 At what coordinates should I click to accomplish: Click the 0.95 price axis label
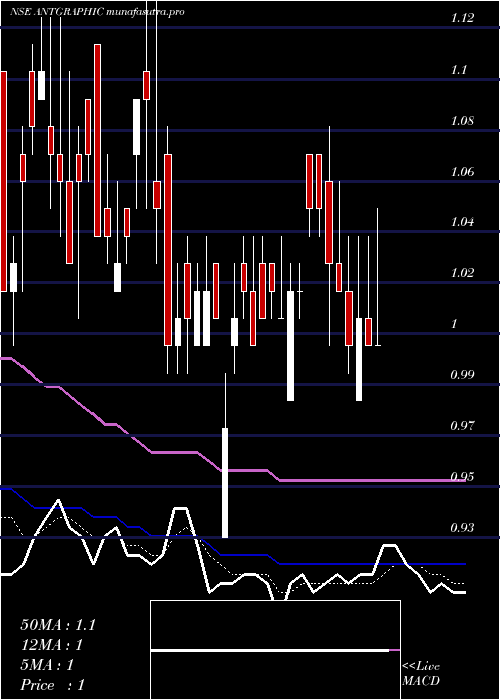tap(462, 477)
